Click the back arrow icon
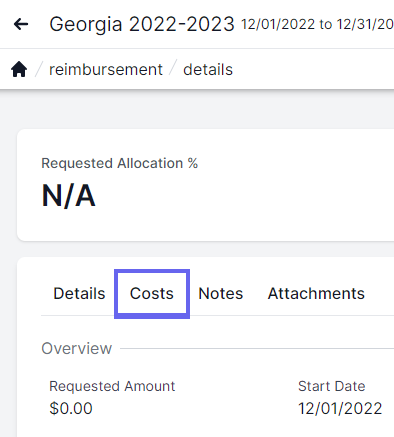Screen dimensions: 394x437 click(x=21, y=24)
